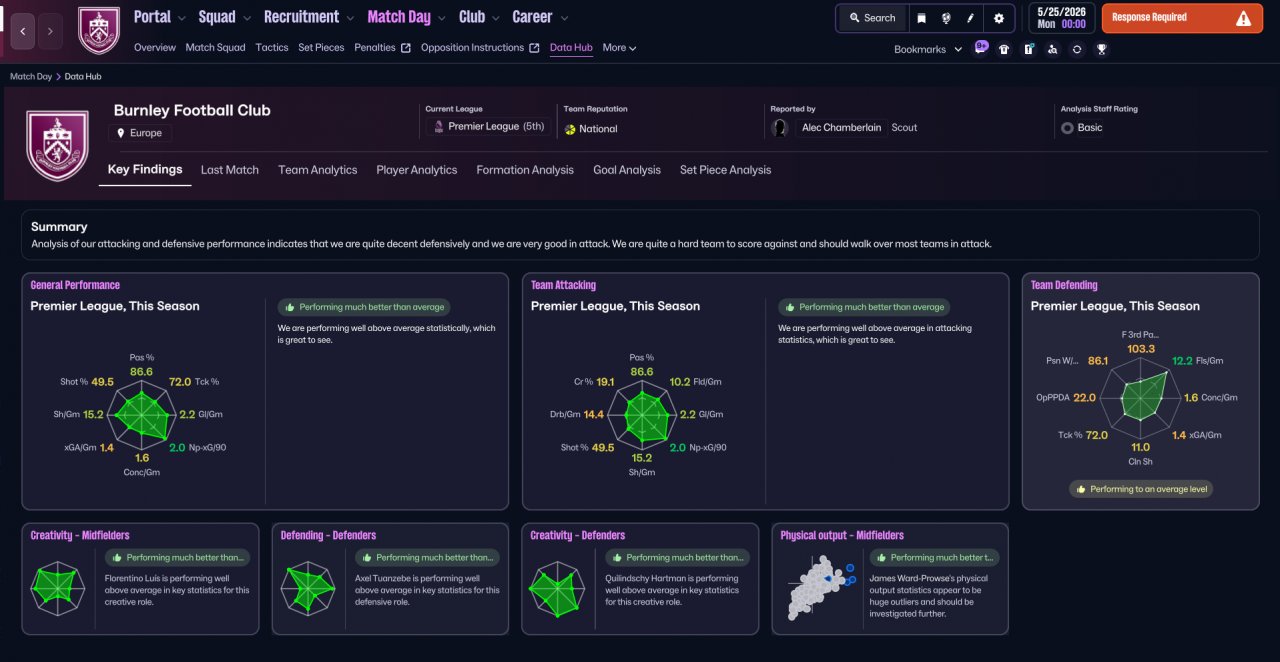
Task: Click the circular arrows bookmark icon
Action: point(1077,49)
